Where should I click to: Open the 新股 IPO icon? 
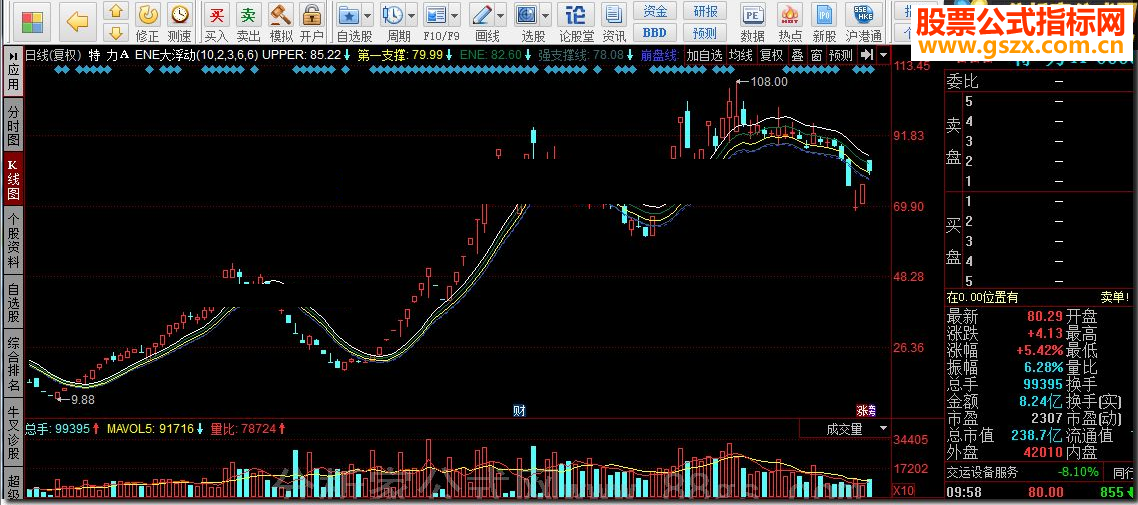(824, 22)
